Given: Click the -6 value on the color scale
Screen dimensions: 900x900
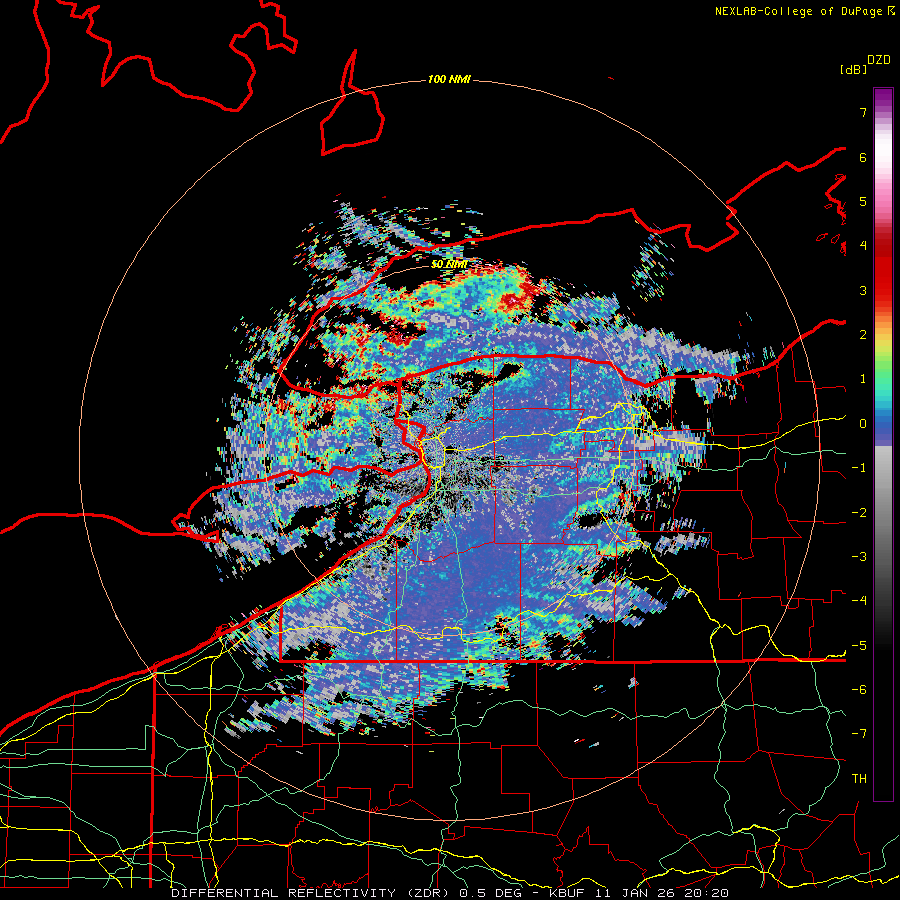Looking at the screenshot, I should pyautogui.click(x=859, y=690).
